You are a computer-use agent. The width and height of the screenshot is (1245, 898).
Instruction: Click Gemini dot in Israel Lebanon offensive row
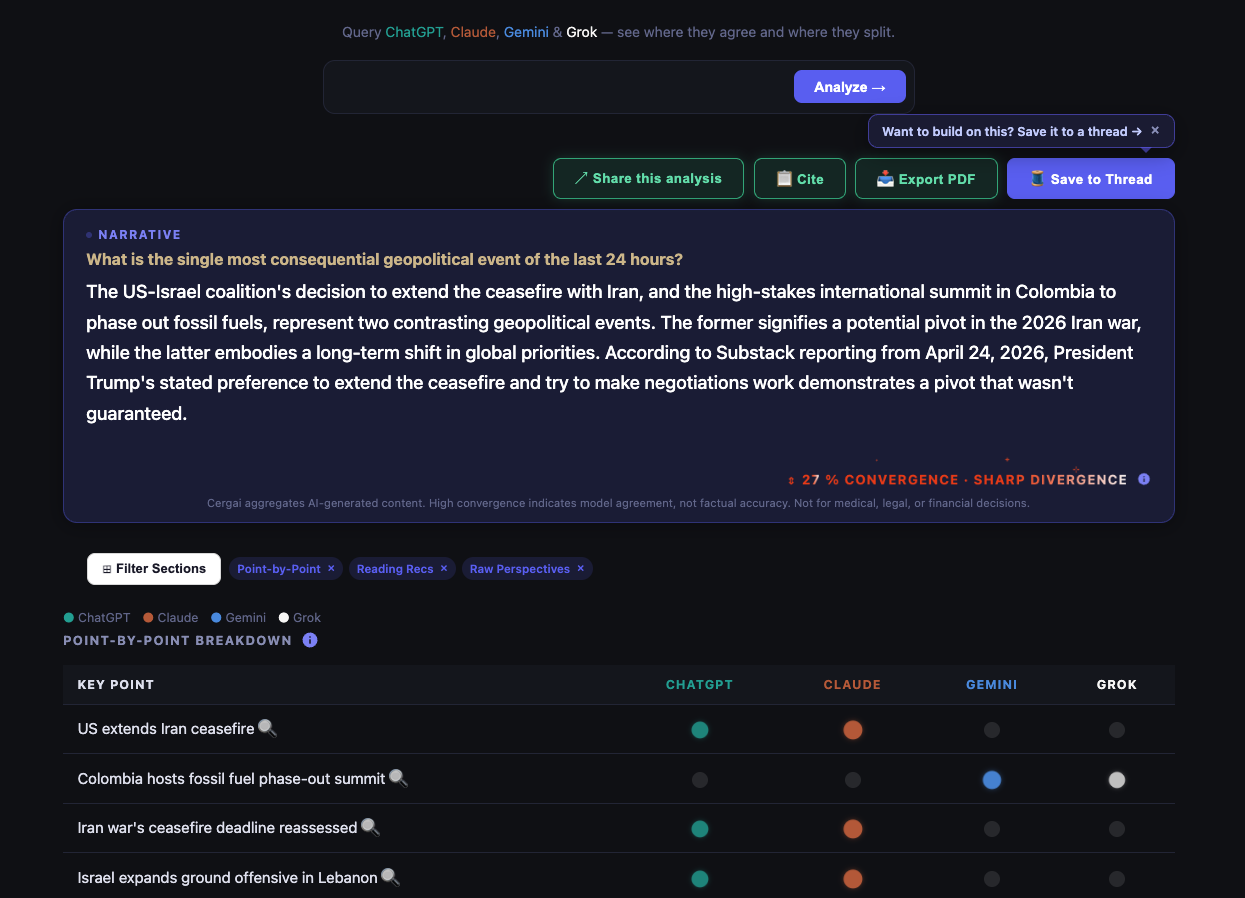[x=992, y=879]
